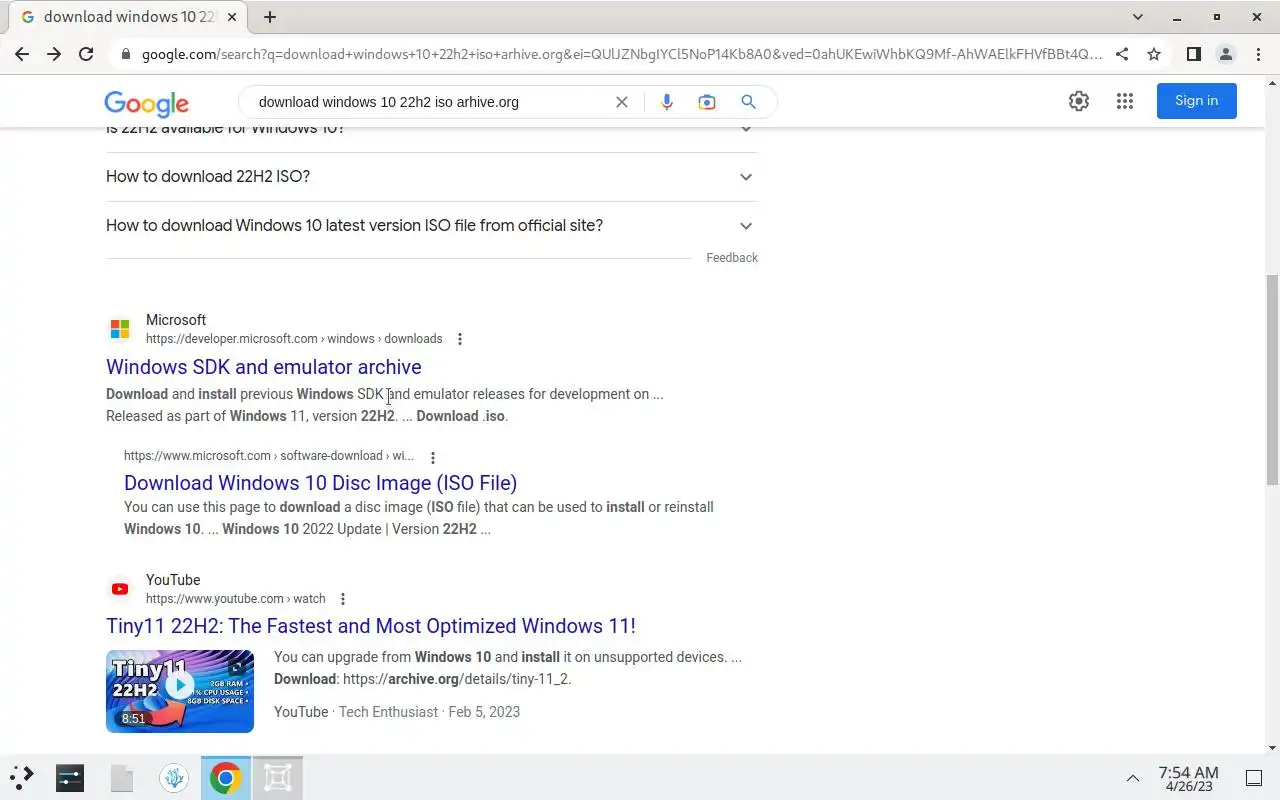Image resolution: width=1280 pixels, height=800 pixels.
Task: Click the YouTube result favicon
Action: [x=120, y=589]
